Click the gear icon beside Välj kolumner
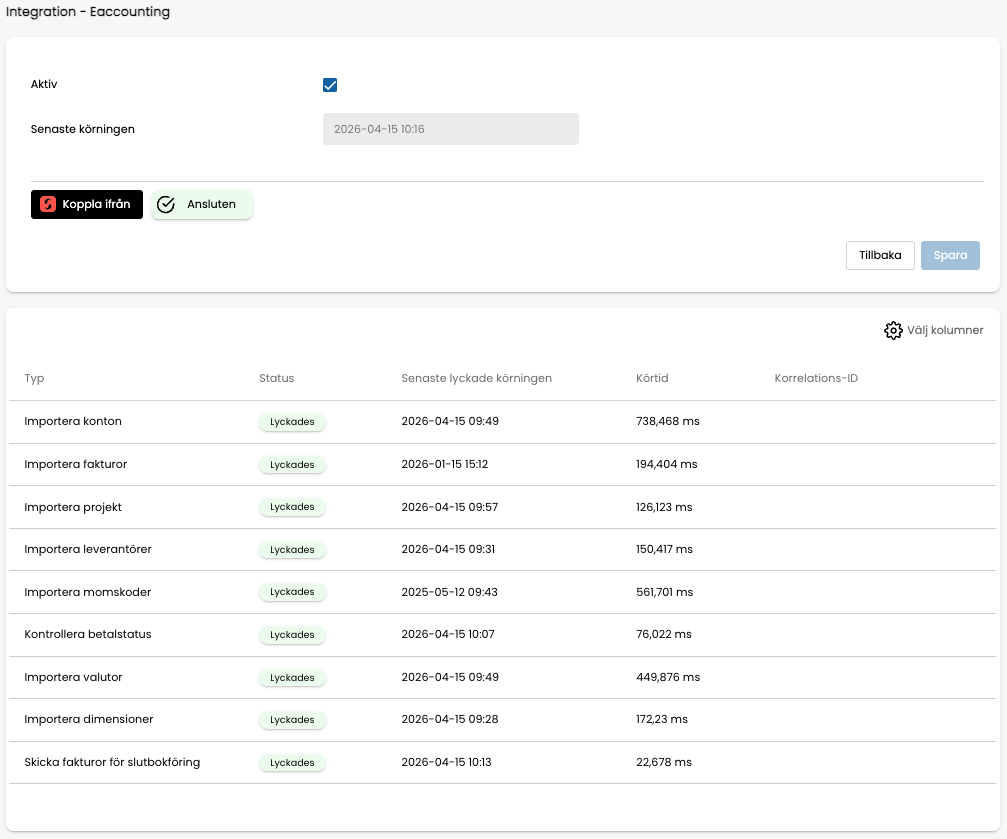The width and height of the screenshot is (1007, 839). tap(893, 330)
